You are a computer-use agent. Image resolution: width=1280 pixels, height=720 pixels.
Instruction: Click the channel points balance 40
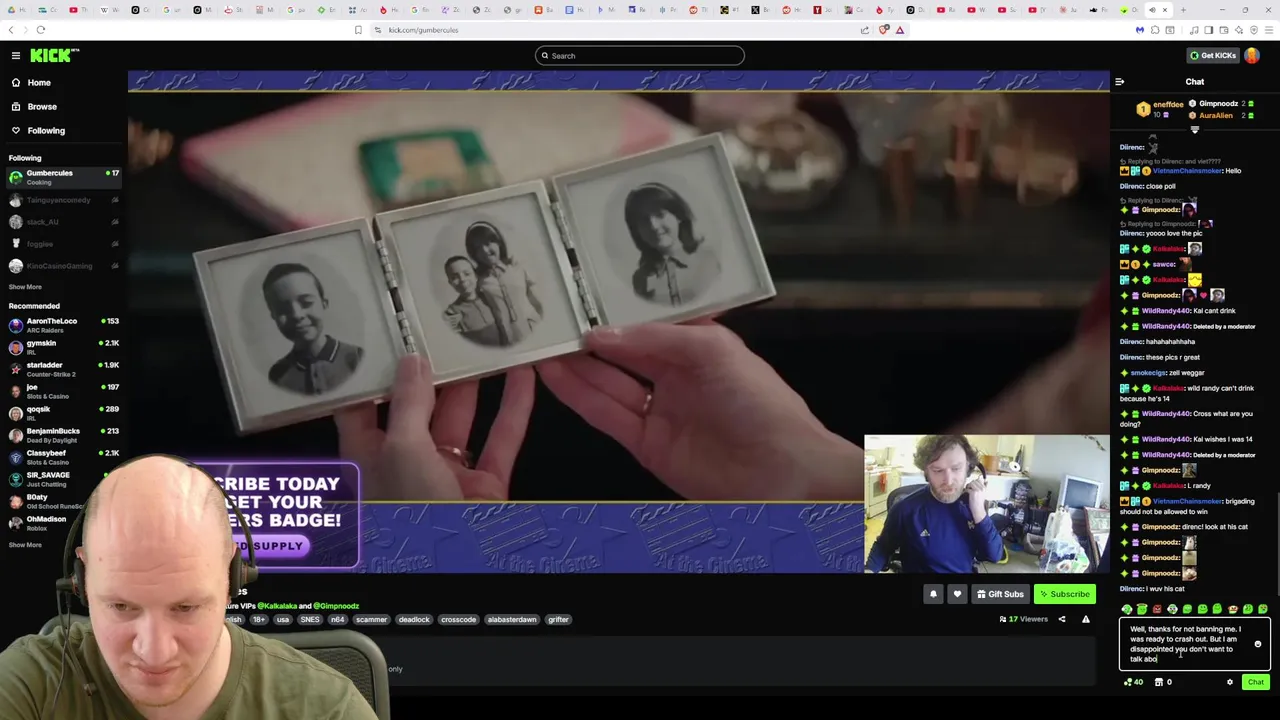click(x=1133, y=682)
